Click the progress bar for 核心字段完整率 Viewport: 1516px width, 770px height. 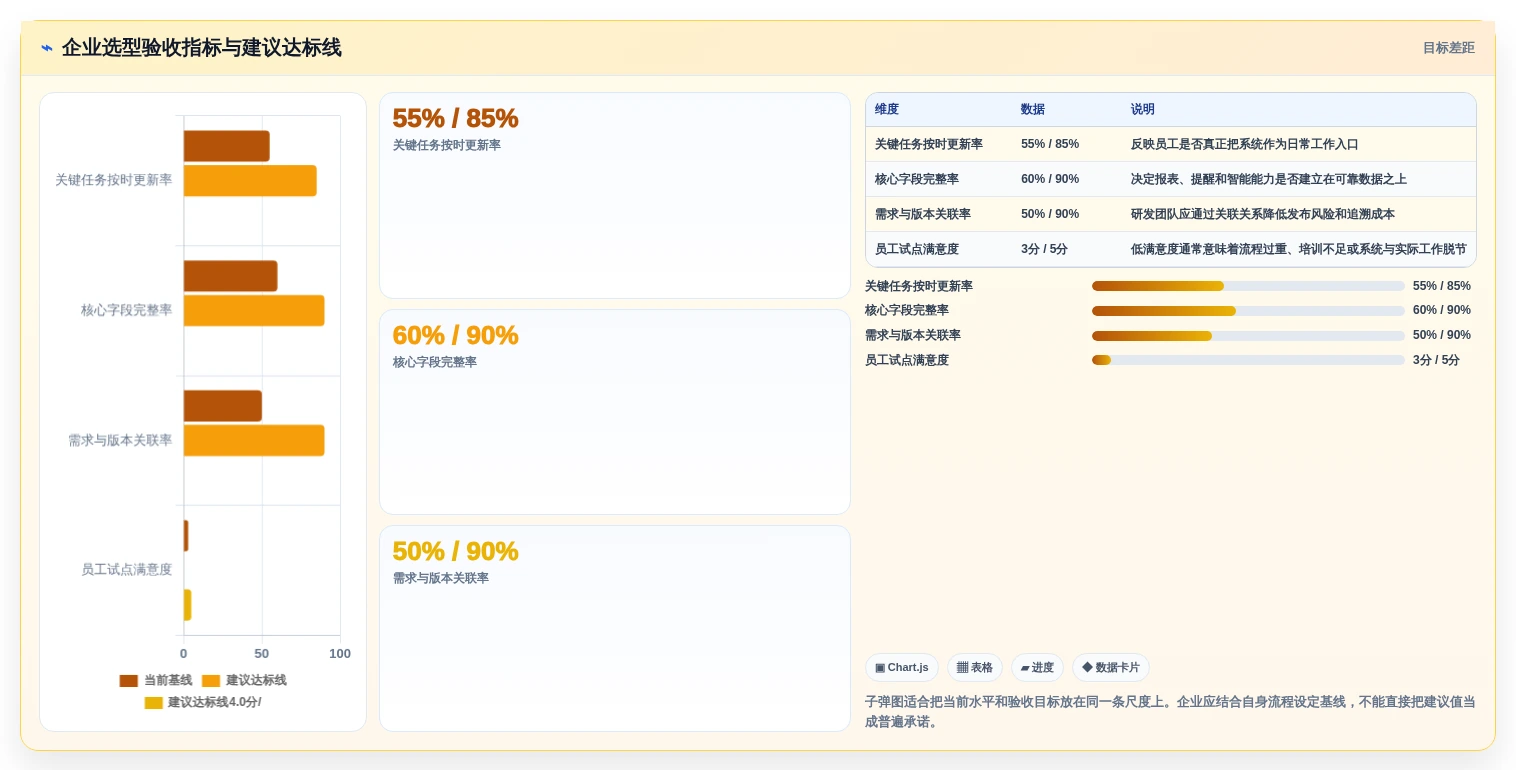coord(1248,311)
